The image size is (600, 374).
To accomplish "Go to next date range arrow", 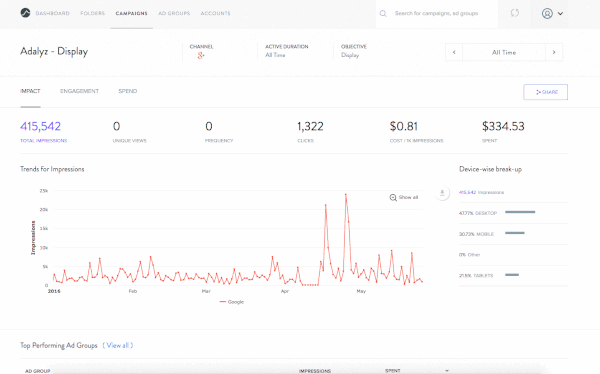I will 554,52.
